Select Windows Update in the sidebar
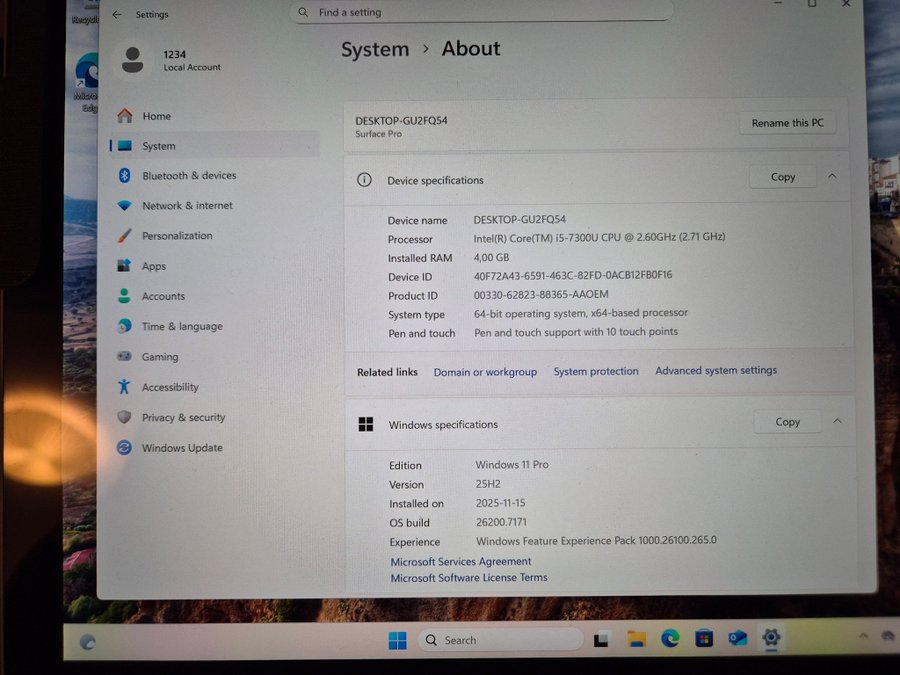This screenshot has width=900, height=675. [181, 448]
